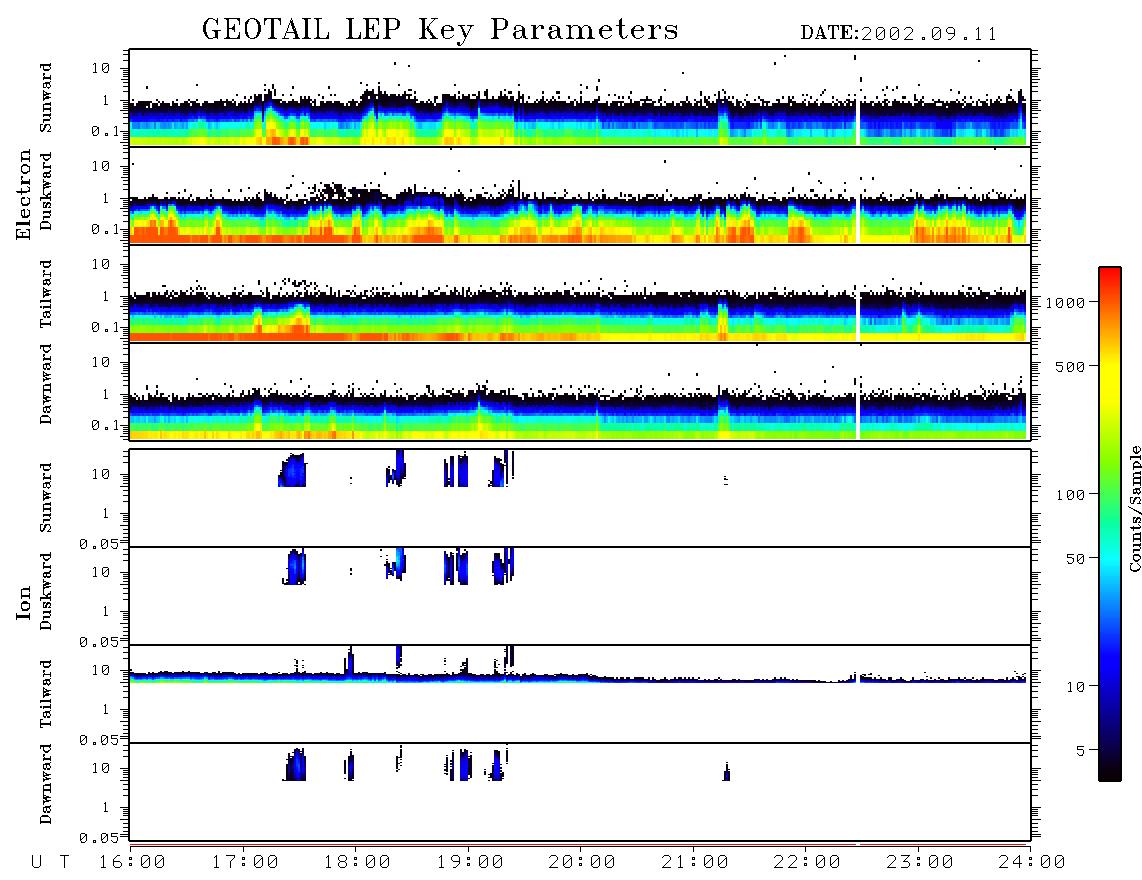
Task: Click inside the Ion Tailward spectrogram panel
Action: [580, 694]
